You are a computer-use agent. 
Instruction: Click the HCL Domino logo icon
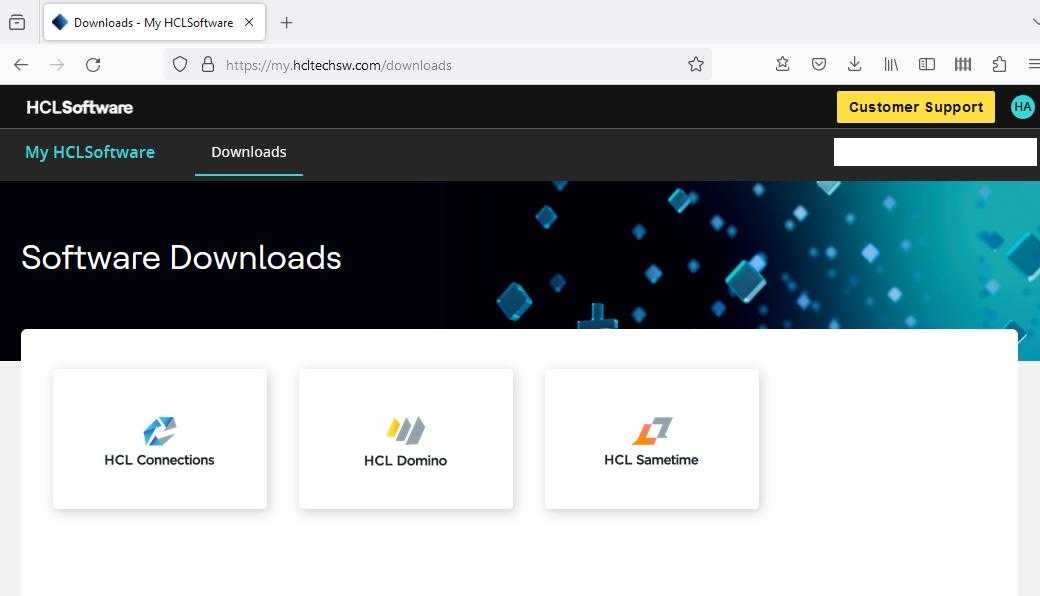(406, 430)
